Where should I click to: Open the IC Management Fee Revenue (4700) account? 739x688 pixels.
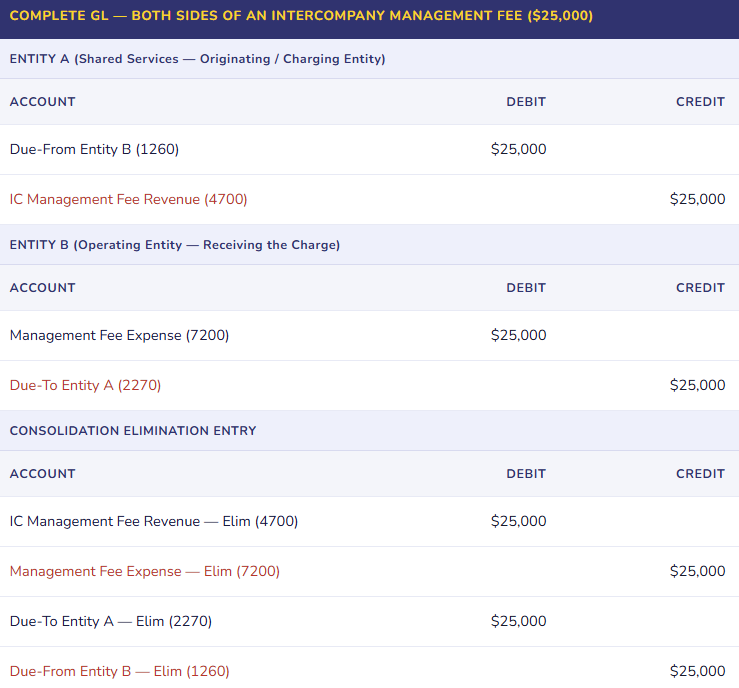128,199
